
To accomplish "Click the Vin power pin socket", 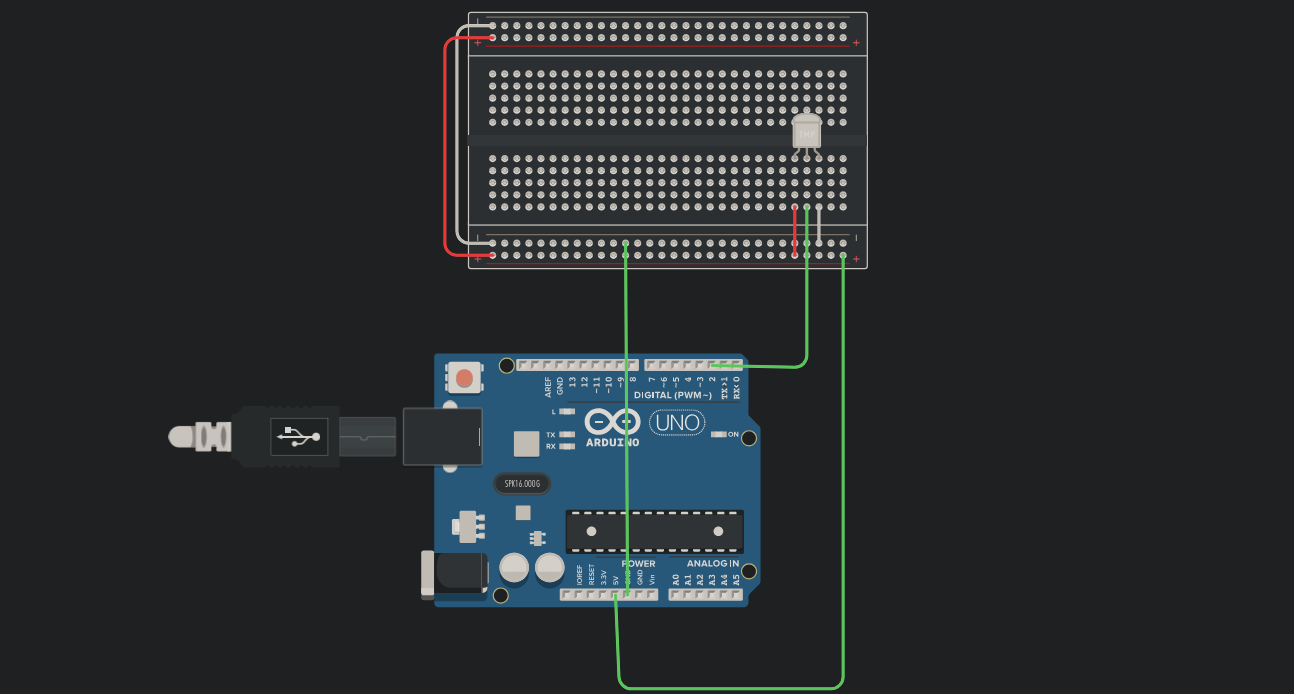I will coord(652,595).
